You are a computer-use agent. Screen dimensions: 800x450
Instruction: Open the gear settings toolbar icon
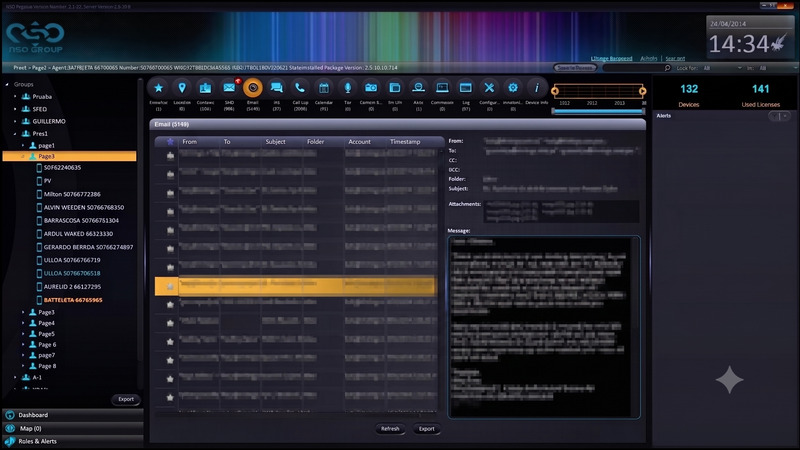pyautogui.click(x=513, y=88)
